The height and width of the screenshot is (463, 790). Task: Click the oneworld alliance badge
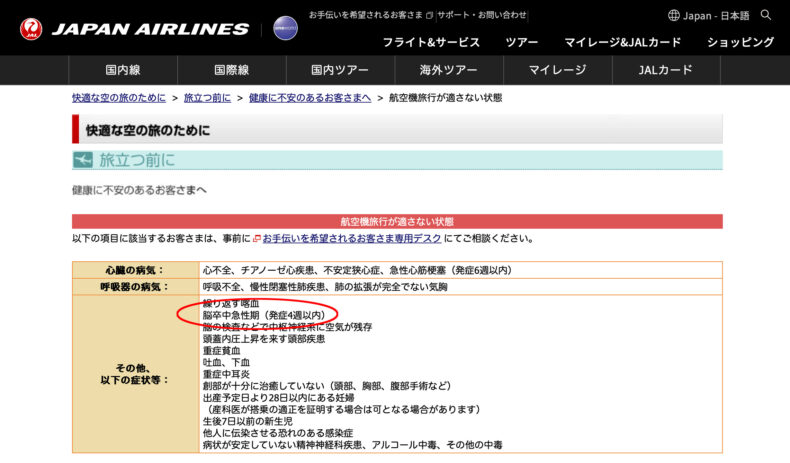pos(285,28)
